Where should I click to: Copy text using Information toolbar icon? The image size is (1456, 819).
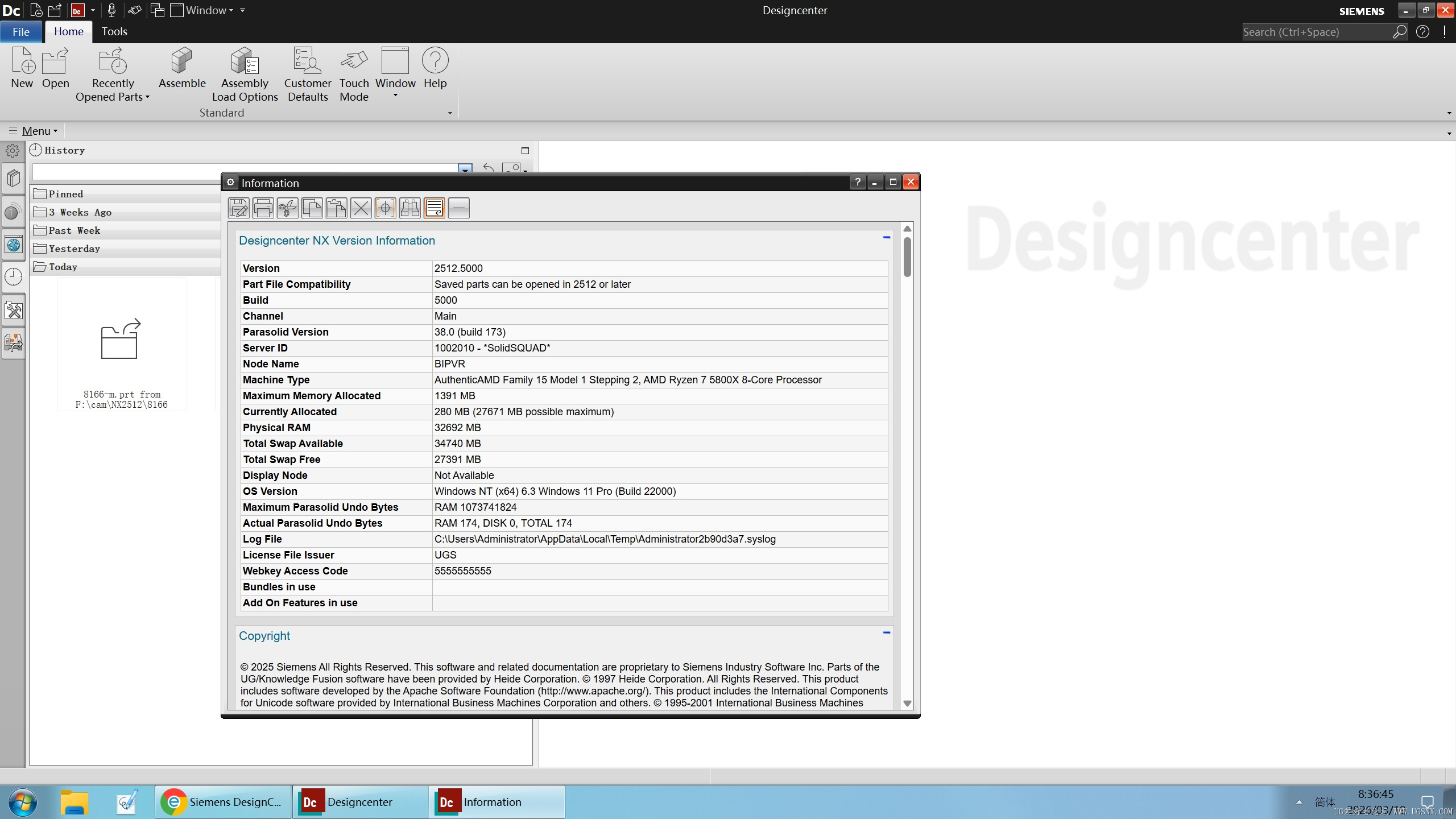312,208
